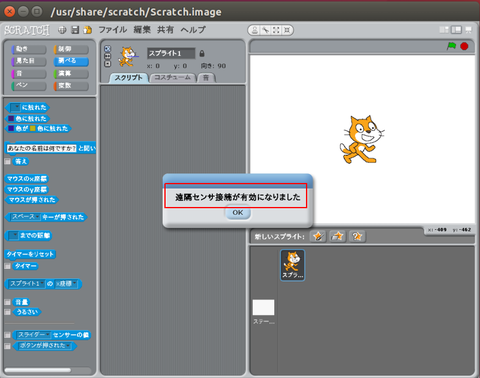Expand the スライダー sensor dropdown
The height and width of the screenshot is (378, 480).
48,335
